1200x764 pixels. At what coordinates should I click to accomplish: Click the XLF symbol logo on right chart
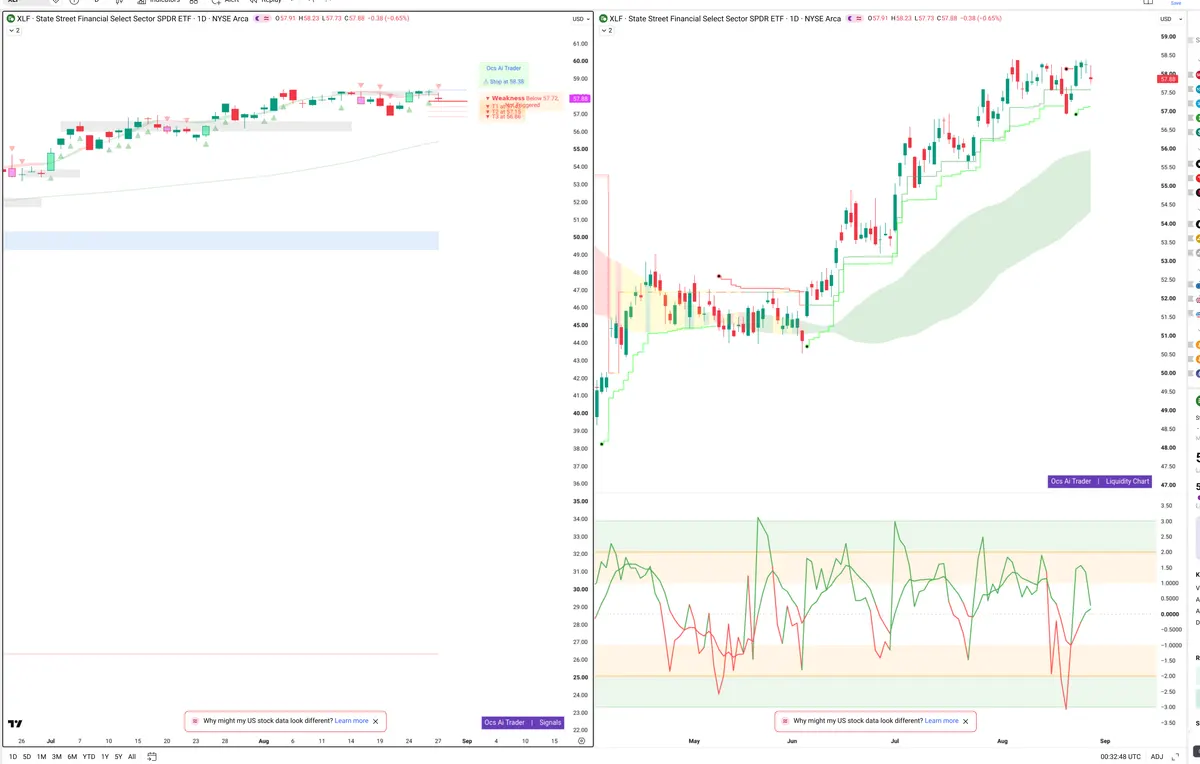click(603, 19)
